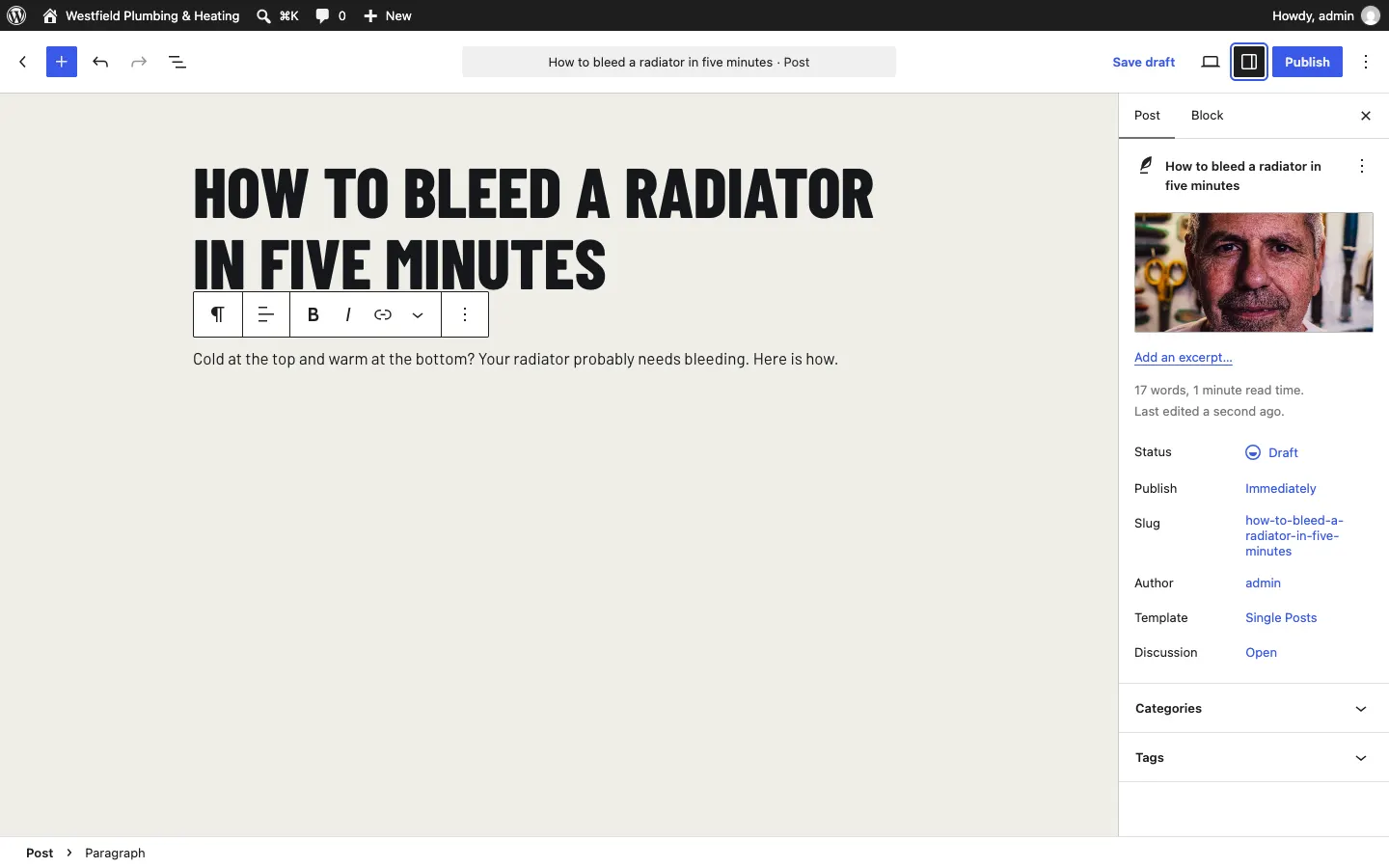Click the admin avatar icon
Image resolution: width=1389 pixels, height=868 pixels.
click(1371, 15)
